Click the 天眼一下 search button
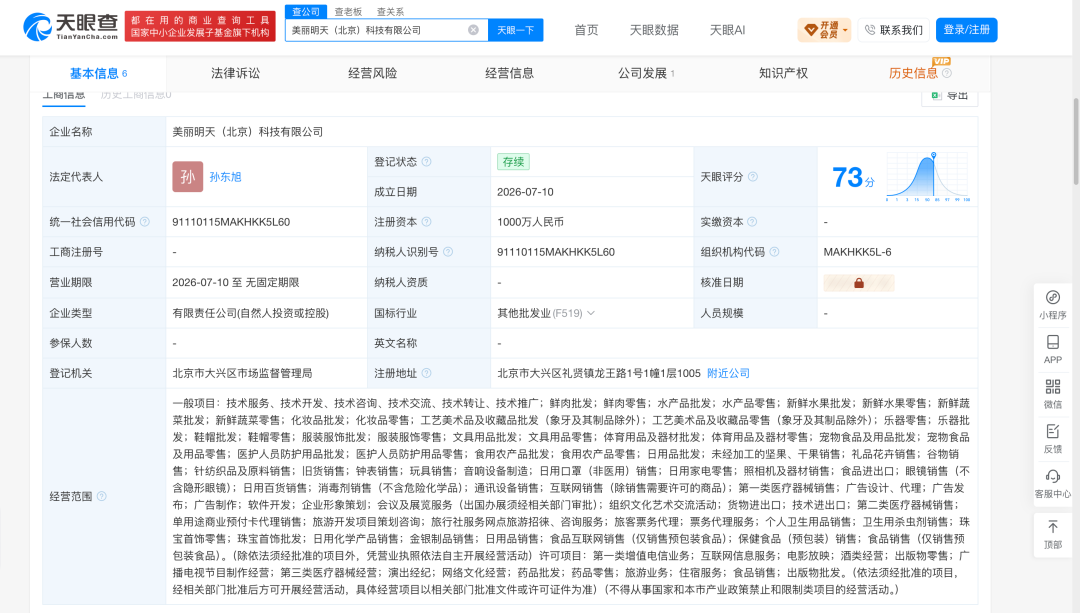The height and width of the screenshot is (613, 1080). pos(515,30)
